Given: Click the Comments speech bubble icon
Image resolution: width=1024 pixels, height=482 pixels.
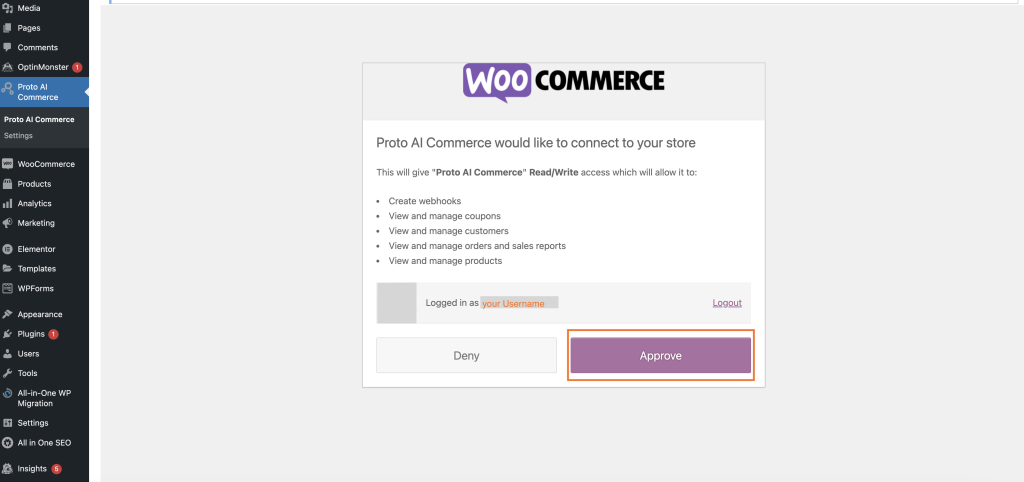Looking at the screenshot, I should point(7,48).
